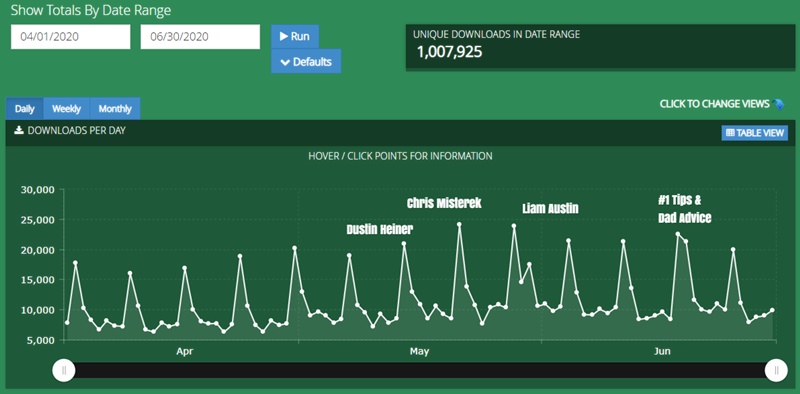Click the last data point in June
The width and height of the screenshot is (800, 394).
772,310
